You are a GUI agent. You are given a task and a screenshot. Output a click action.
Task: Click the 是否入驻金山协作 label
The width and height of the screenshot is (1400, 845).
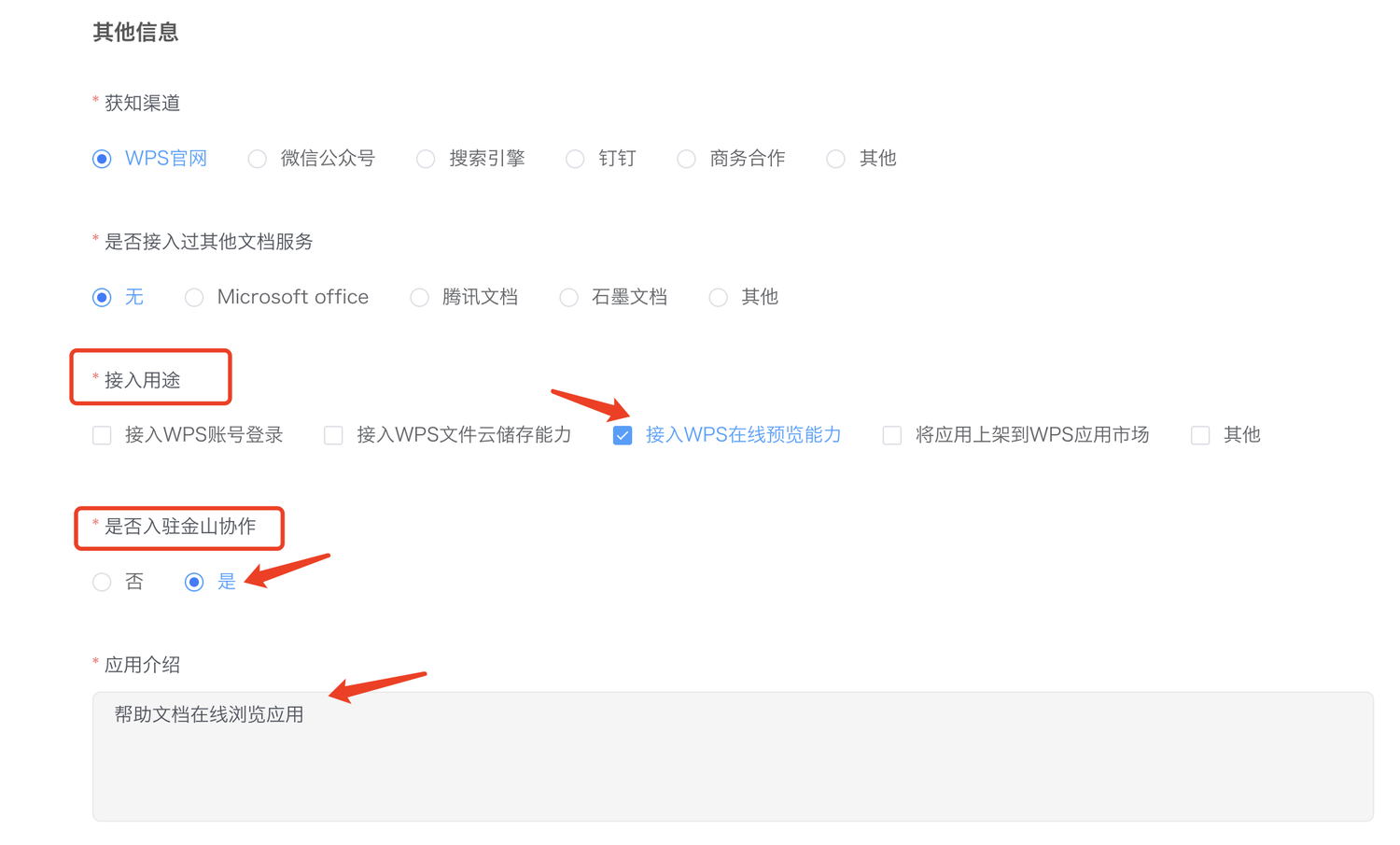click(x=180, y=527)
